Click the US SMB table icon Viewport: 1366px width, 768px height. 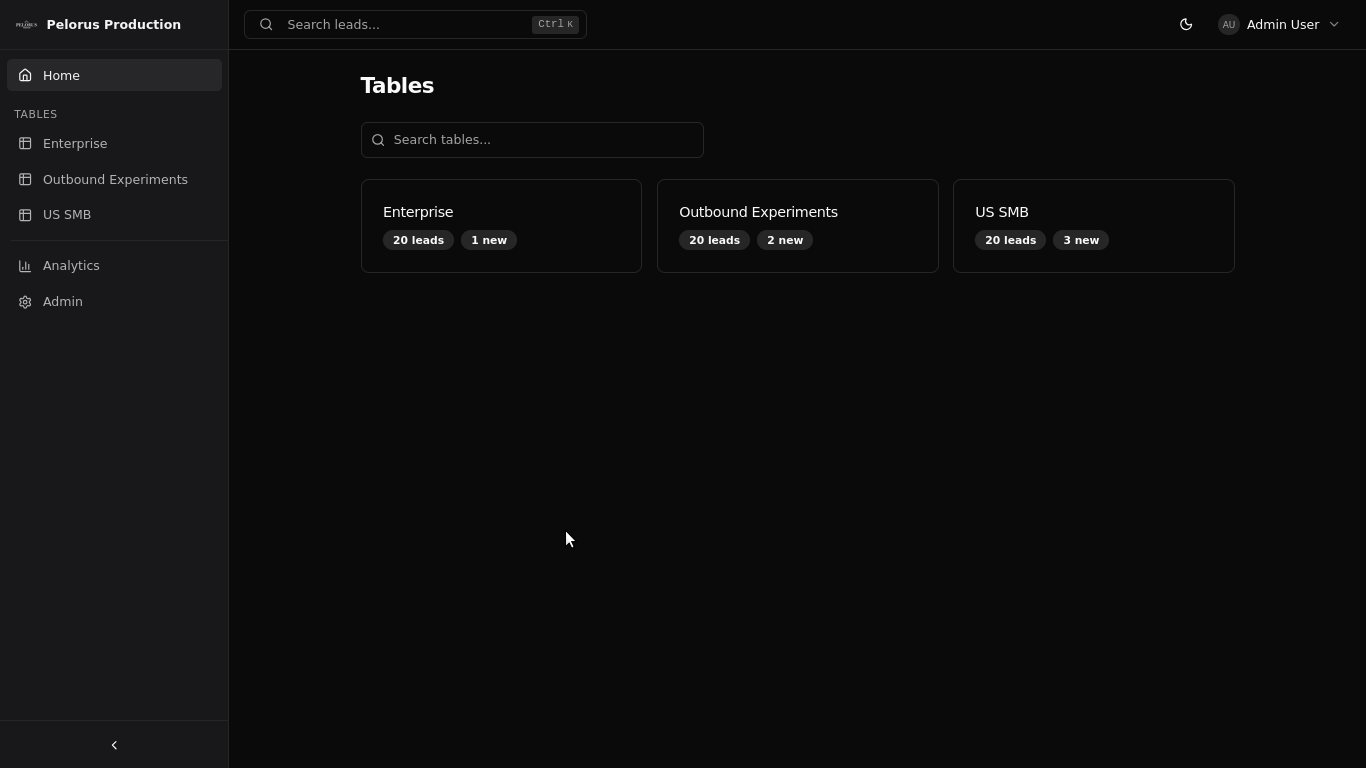pos(25,214)
